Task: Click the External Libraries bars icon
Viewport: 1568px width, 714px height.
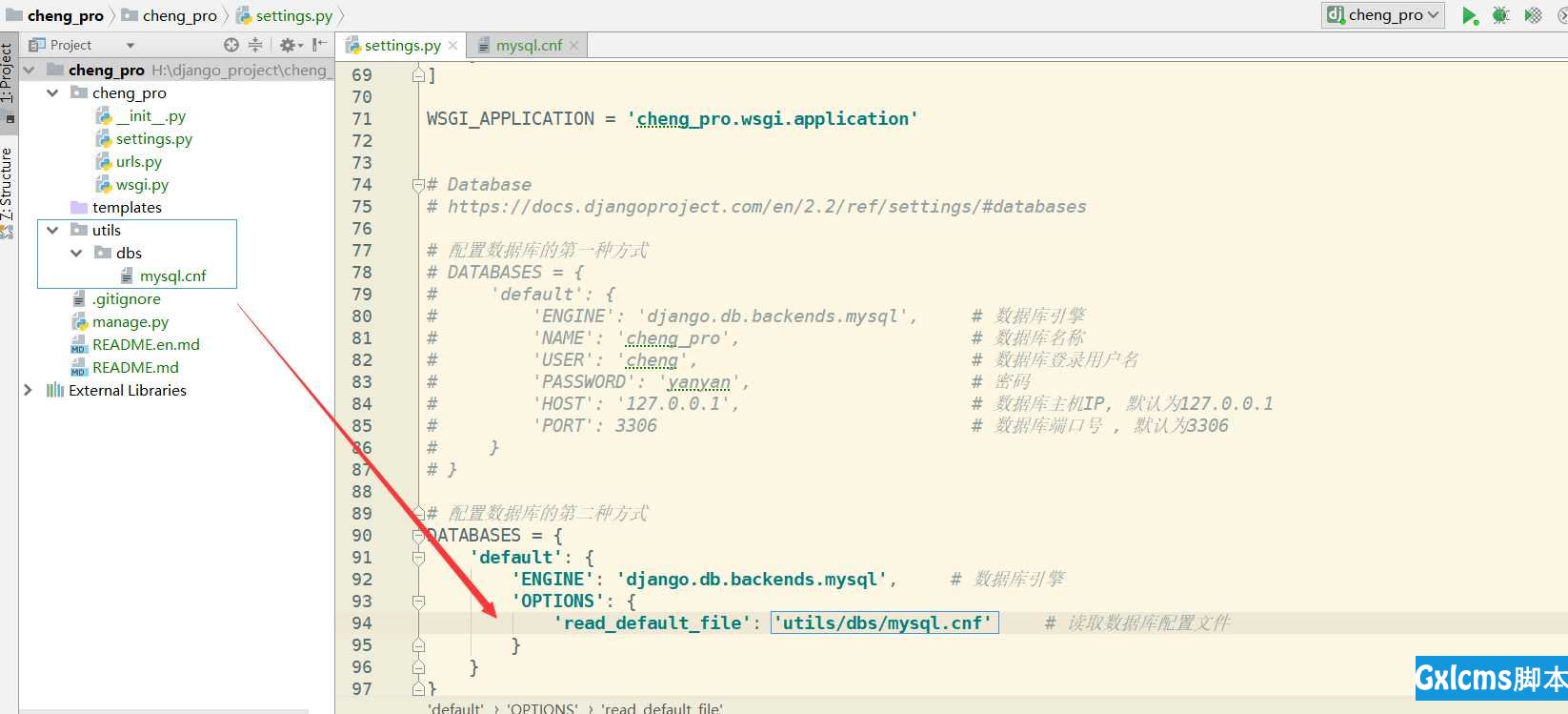Action: (55, 391)
